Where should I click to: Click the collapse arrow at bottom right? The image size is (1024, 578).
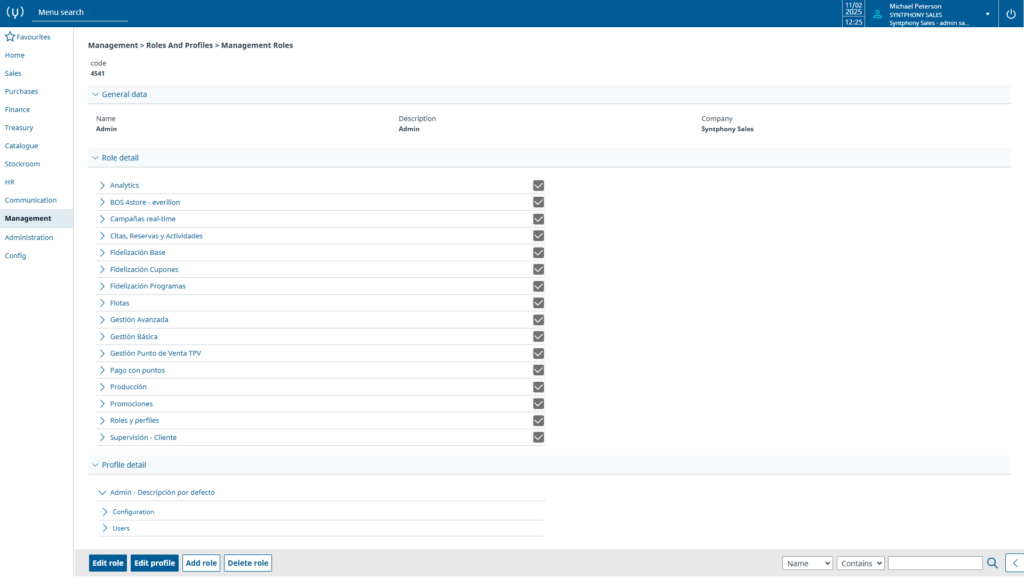1015,563
